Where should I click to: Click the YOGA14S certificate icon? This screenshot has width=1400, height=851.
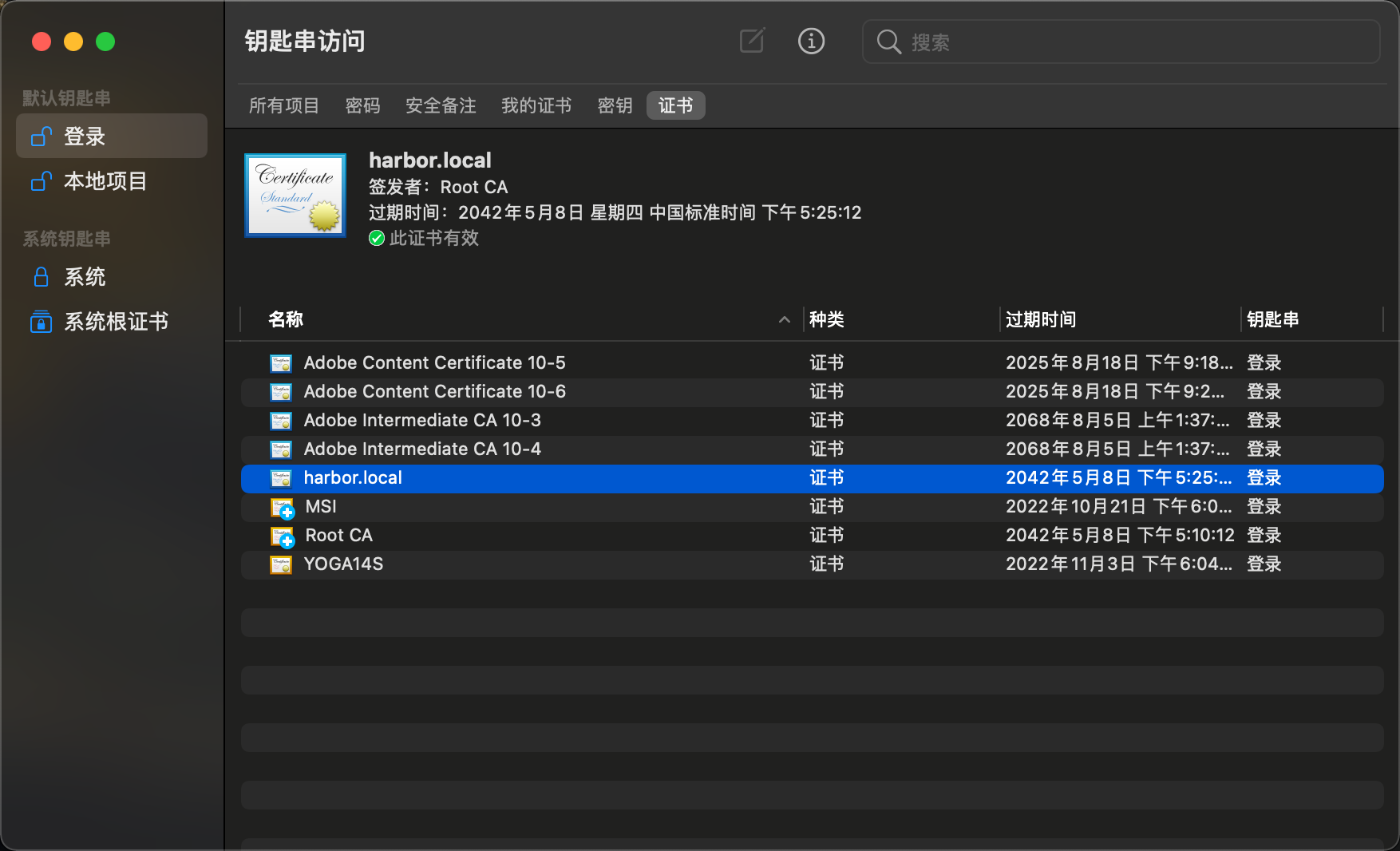click(x=281, y=564)
